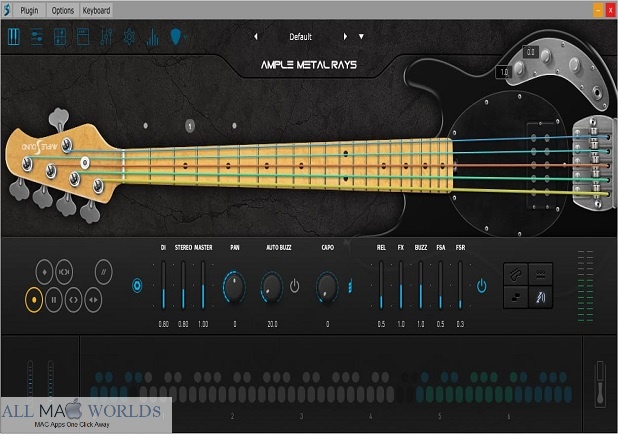Adjust the DI volume slider
The height and width of the screenshot is (434, 618).
pos(164,285)
